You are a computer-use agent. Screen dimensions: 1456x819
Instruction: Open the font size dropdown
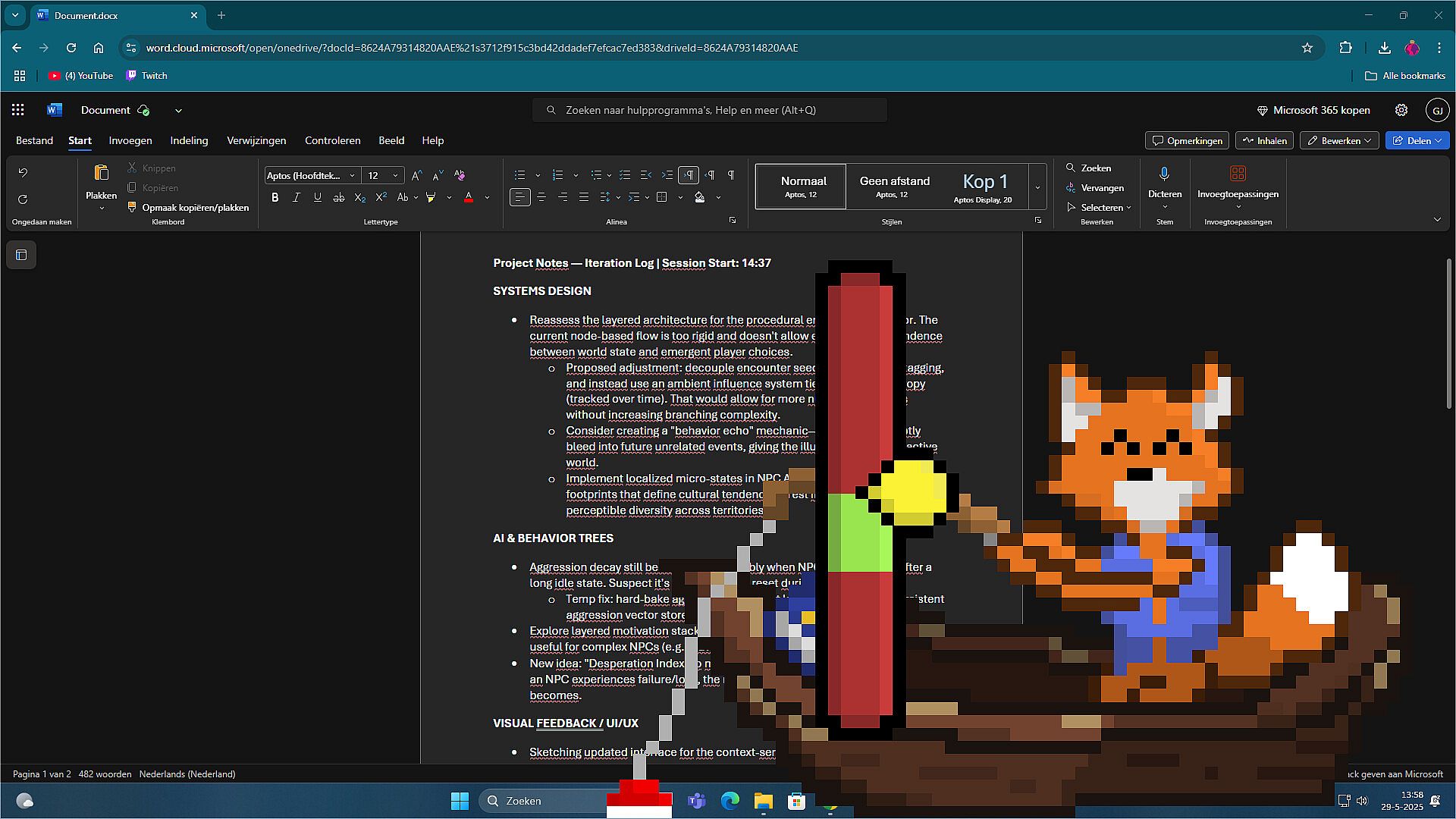click(x=395, y=175)
